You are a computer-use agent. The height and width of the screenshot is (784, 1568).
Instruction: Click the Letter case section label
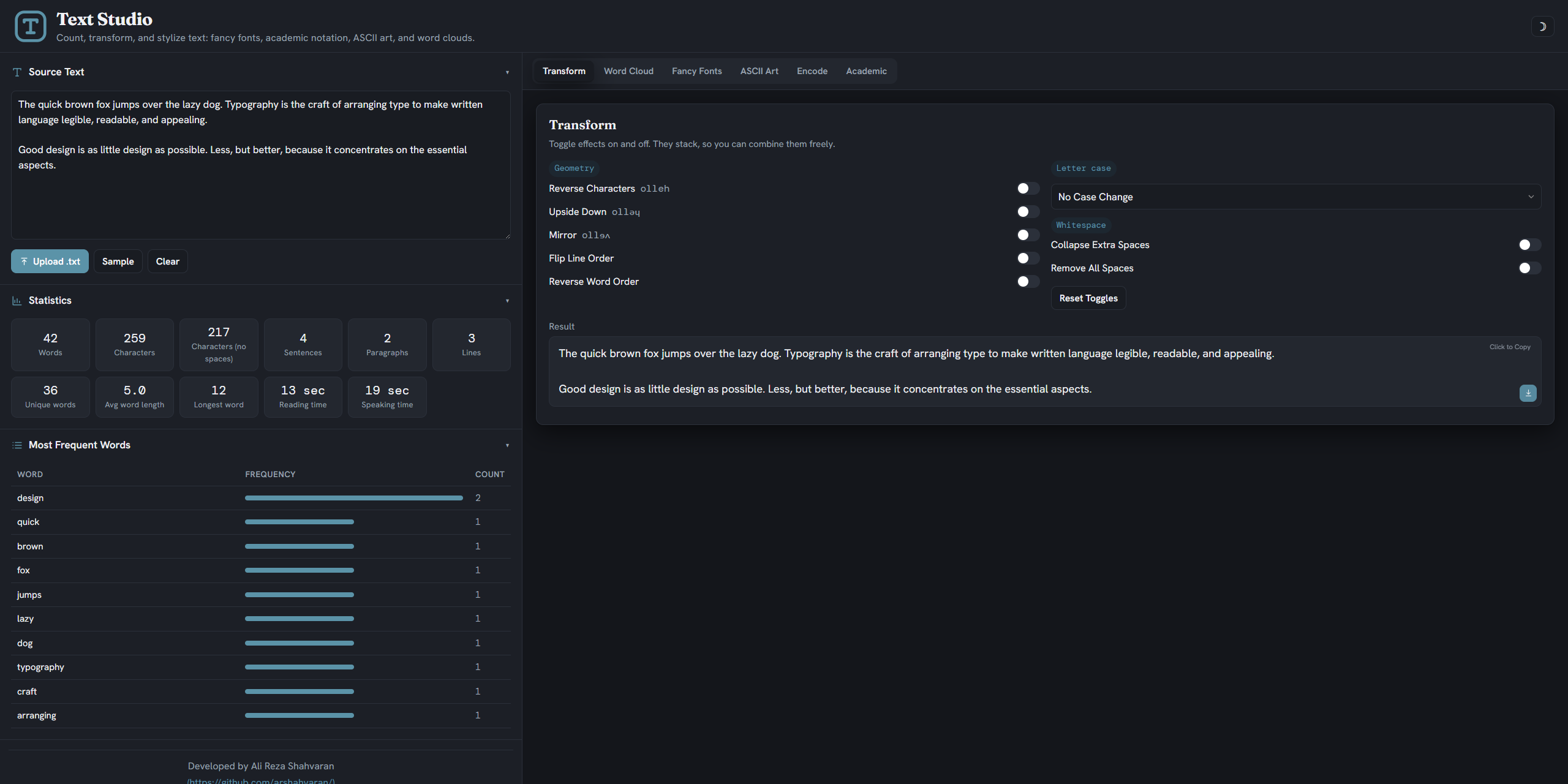(x=1083, y=168)
